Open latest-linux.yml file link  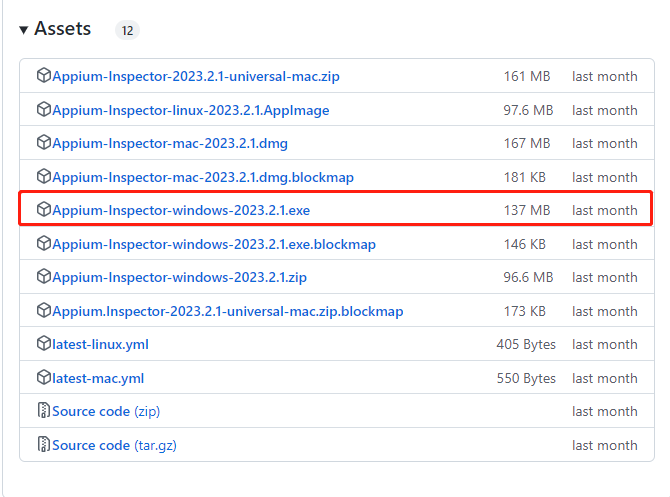(100, 344)
